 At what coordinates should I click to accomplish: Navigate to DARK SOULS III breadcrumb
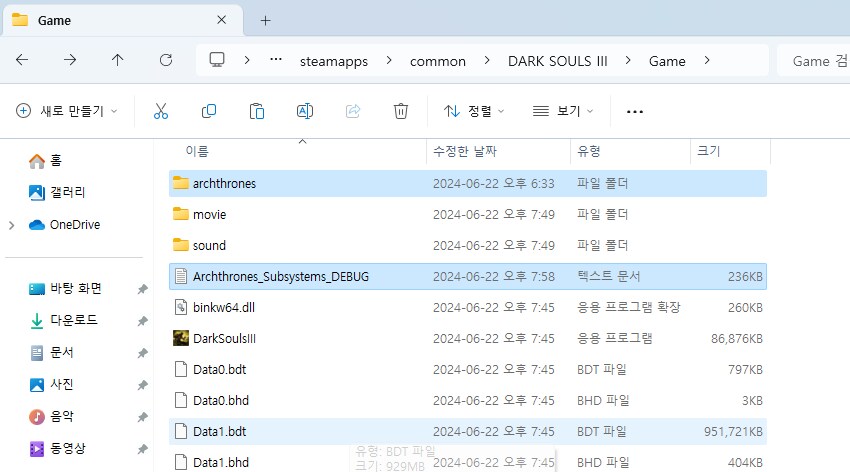point(558,61)
